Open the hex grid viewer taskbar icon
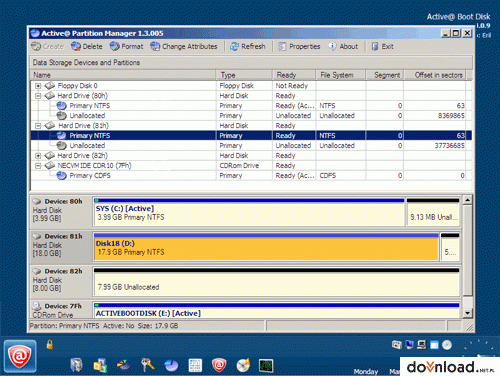The image size is (500, 376). click(x=195, y=366)
